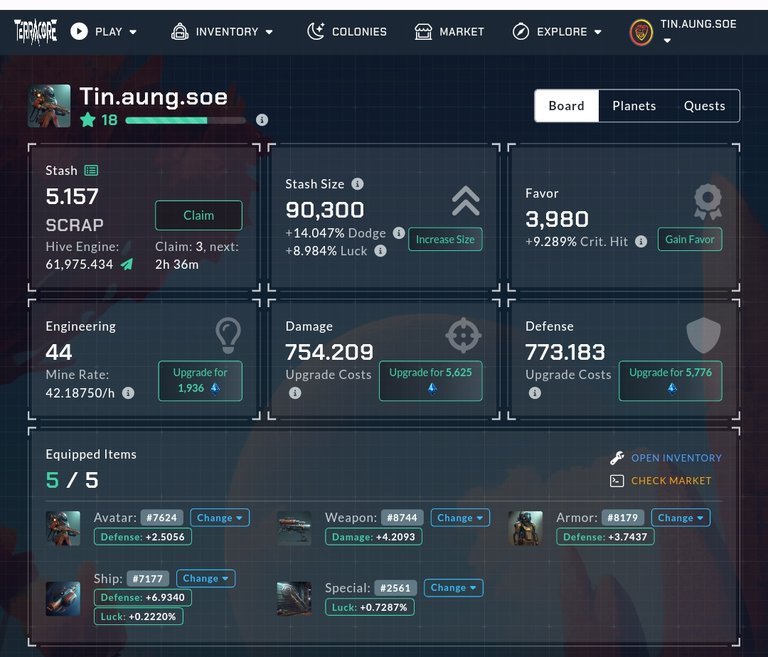The width and height of the screenshot is (768, 657).
Task: Open the Market menu item
Action: 449,32
